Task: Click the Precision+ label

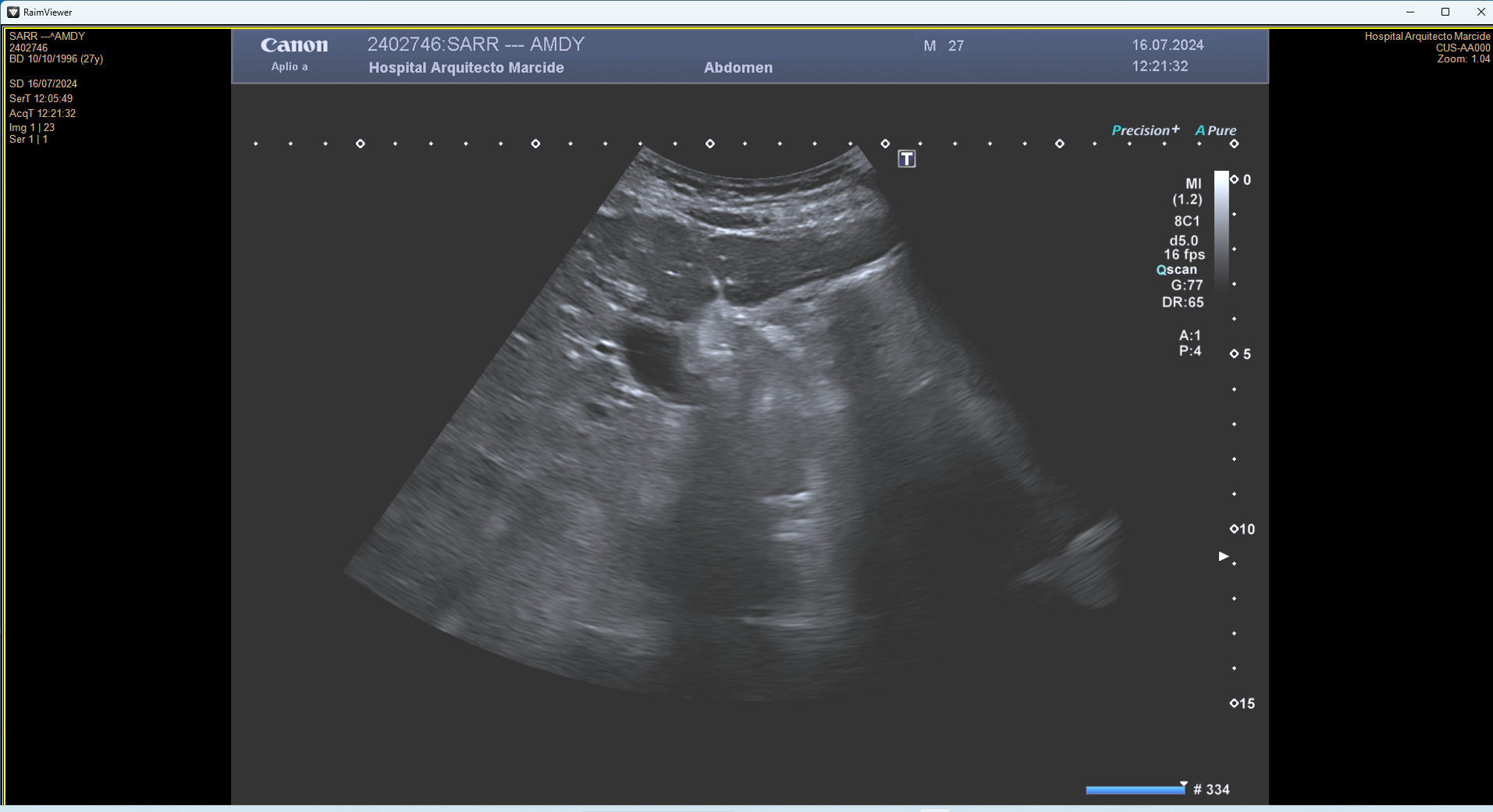Action: click(x=1145, y=130)
